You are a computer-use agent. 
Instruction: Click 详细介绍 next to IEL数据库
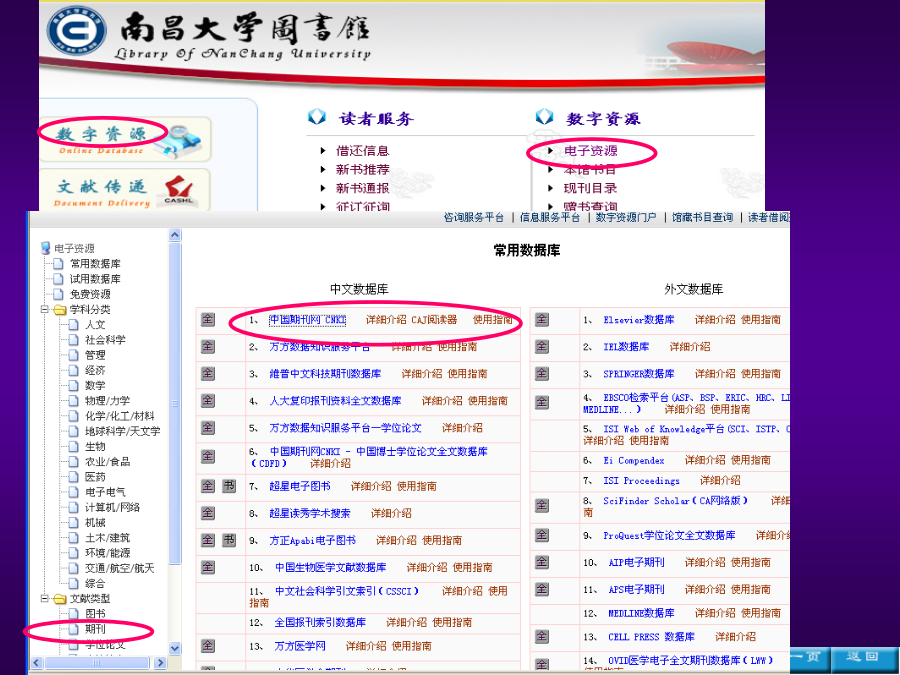coord(690,347)
